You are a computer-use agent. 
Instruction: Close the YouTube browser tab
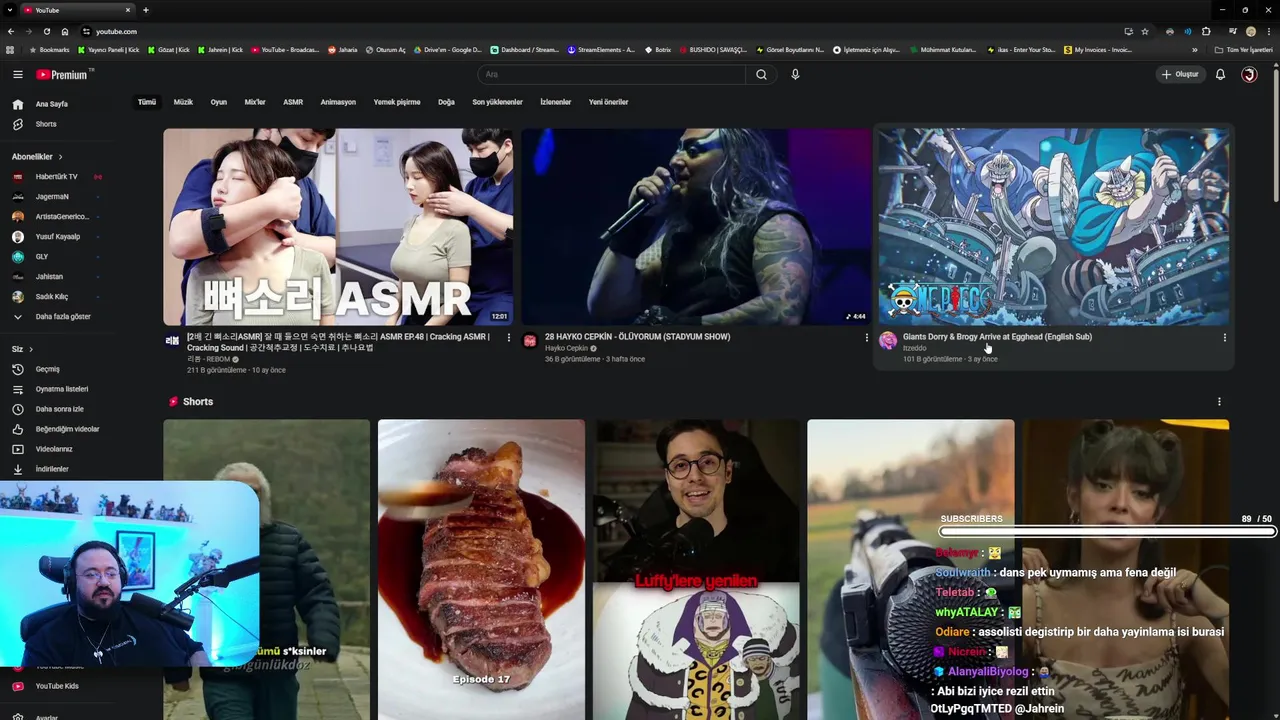tap(127, 10)
